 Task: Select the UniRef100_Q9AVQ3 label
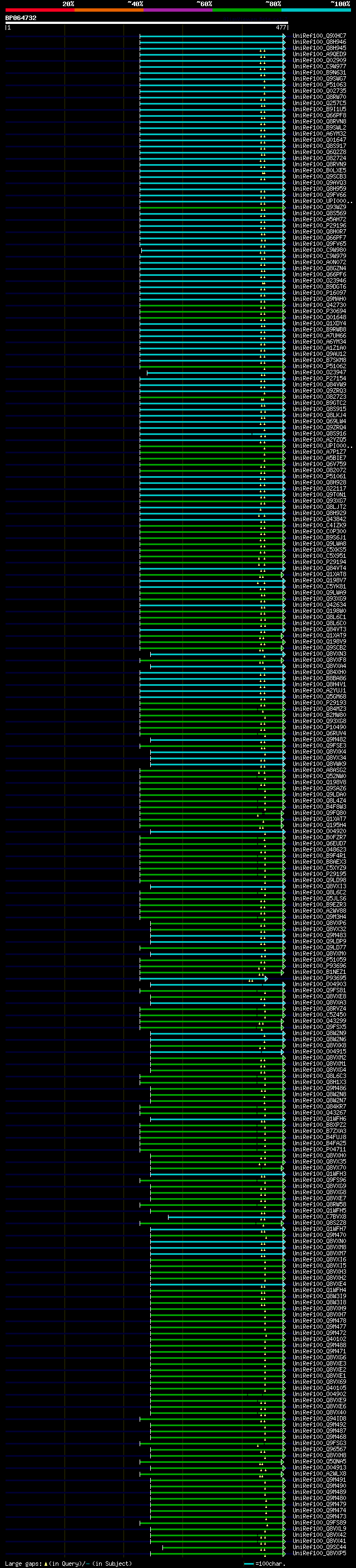[x=319, y=182]
